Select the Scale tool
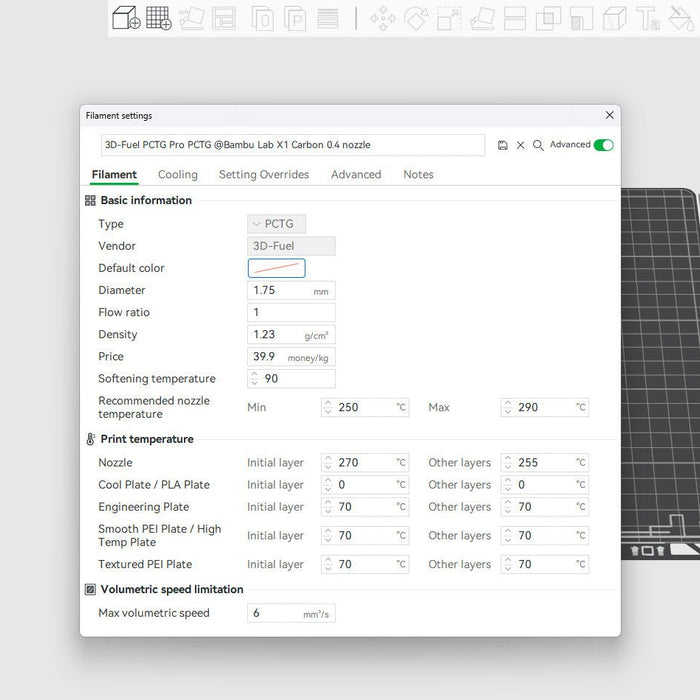Screen dimensions: 700x700 pos(449,18)
